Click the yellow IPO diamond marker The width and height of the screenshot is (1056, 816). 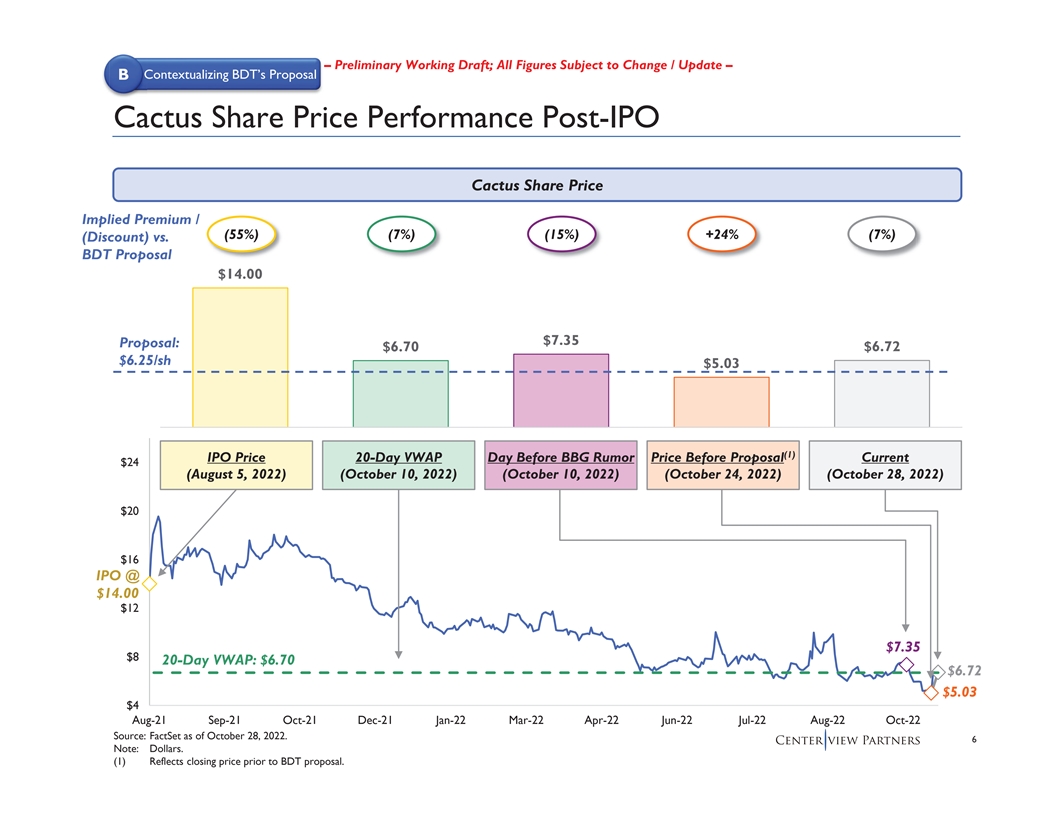(148, 583)
